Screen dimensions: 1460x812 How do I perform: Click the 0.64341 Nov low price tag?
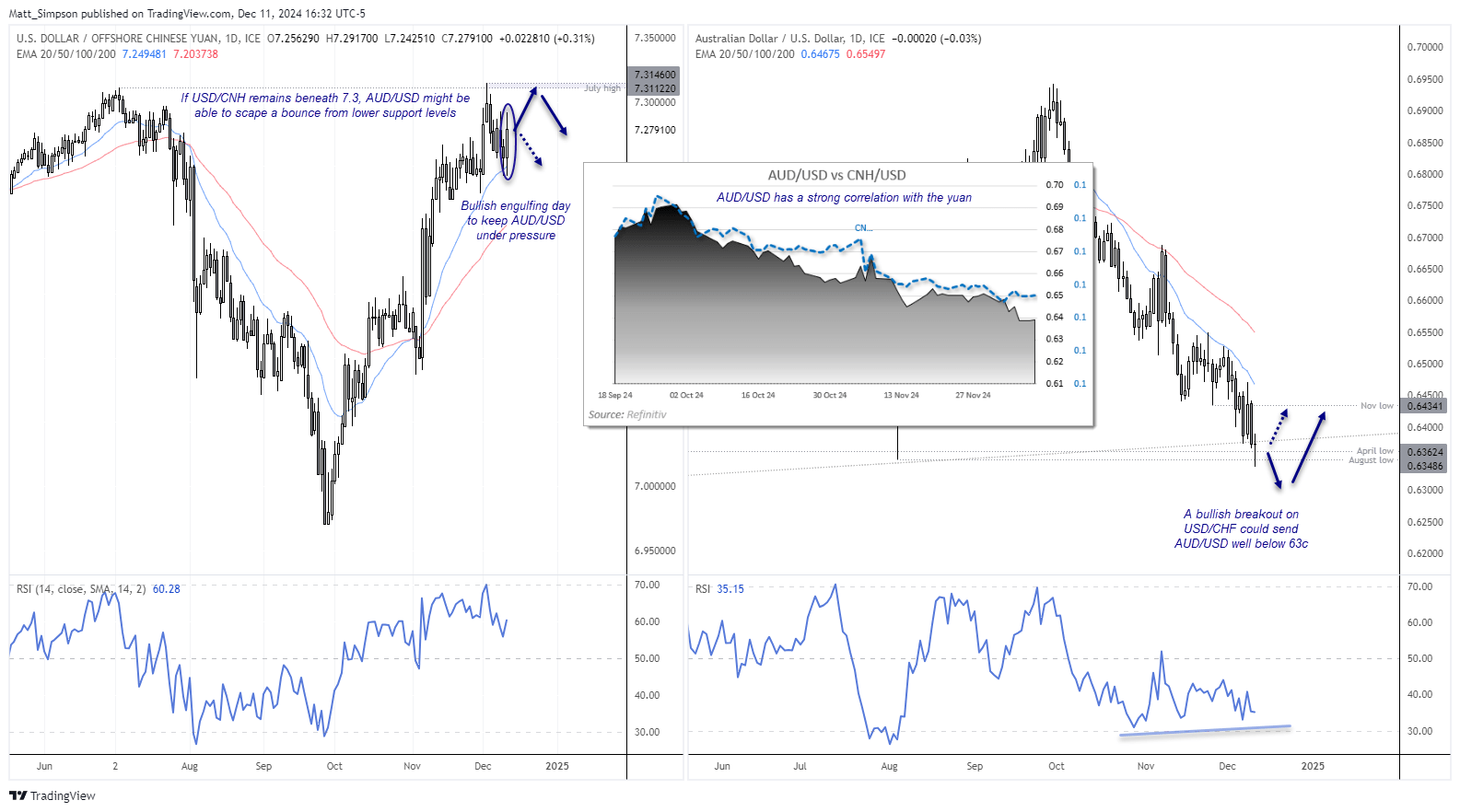[1424, 406]
